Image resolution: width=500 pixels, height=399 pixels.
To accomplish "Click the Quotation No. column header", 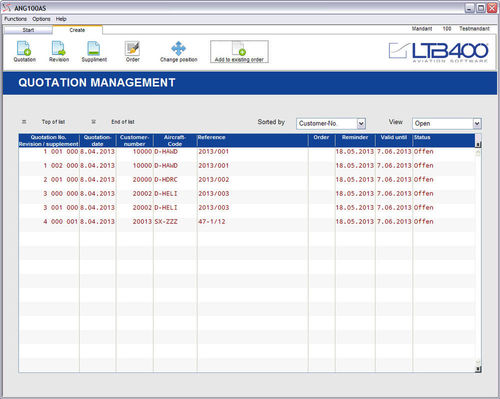I will coord(49,141).
